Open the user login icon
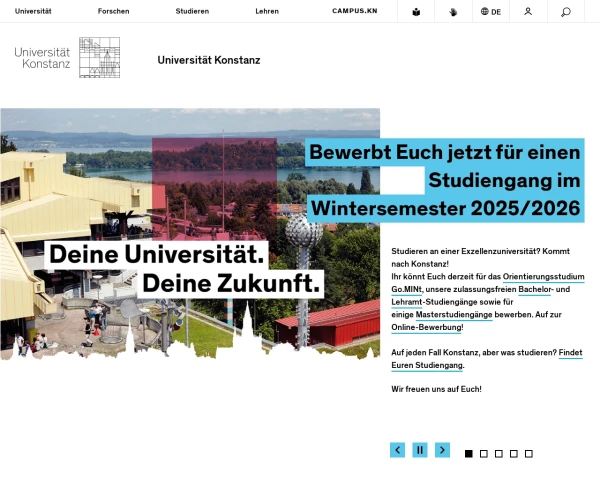Screen dimensions: 600x480 point(528,12)
